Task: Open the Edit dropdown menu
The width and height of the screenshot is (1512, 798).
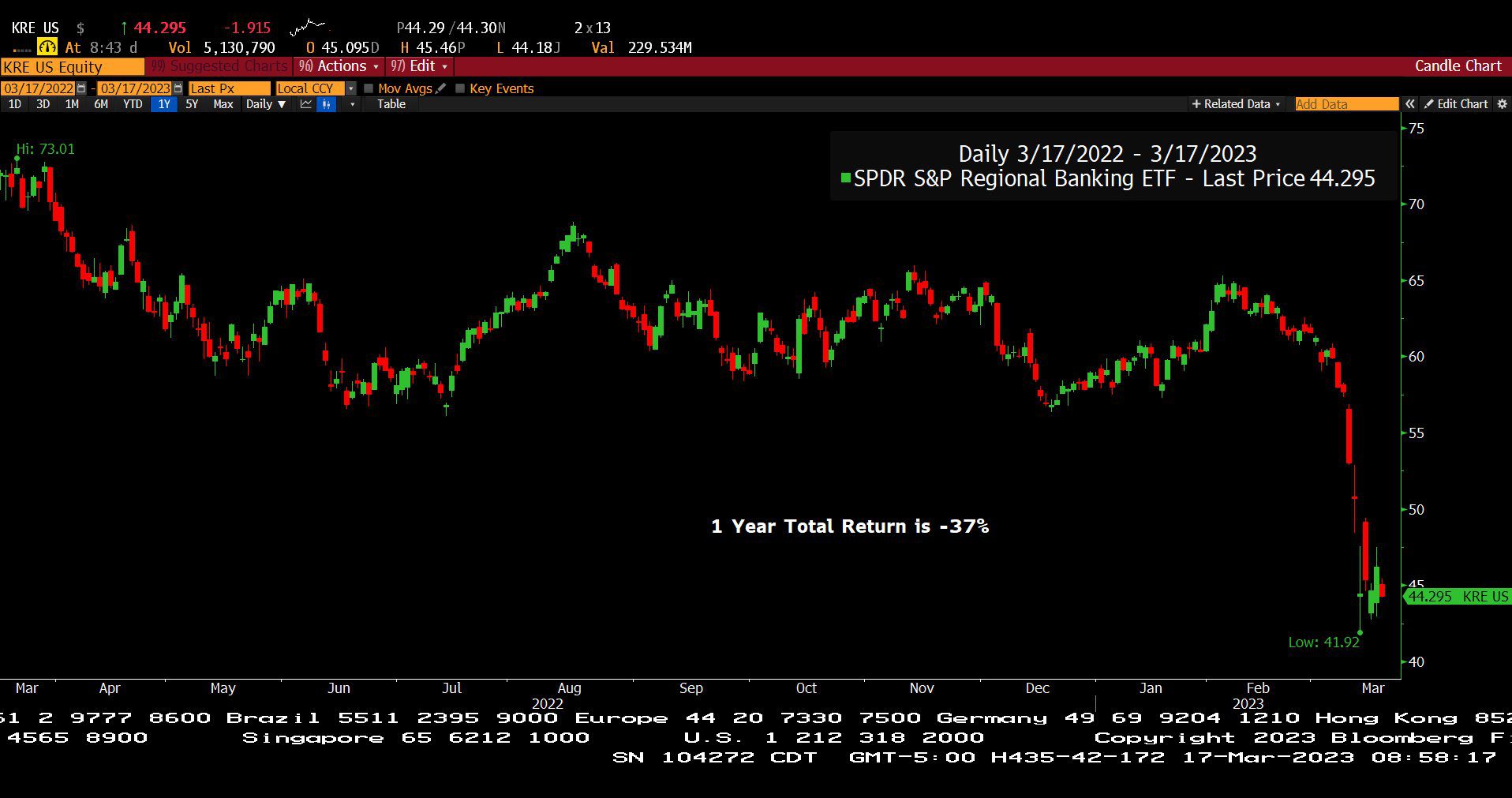Action: (x=419, y=66)
